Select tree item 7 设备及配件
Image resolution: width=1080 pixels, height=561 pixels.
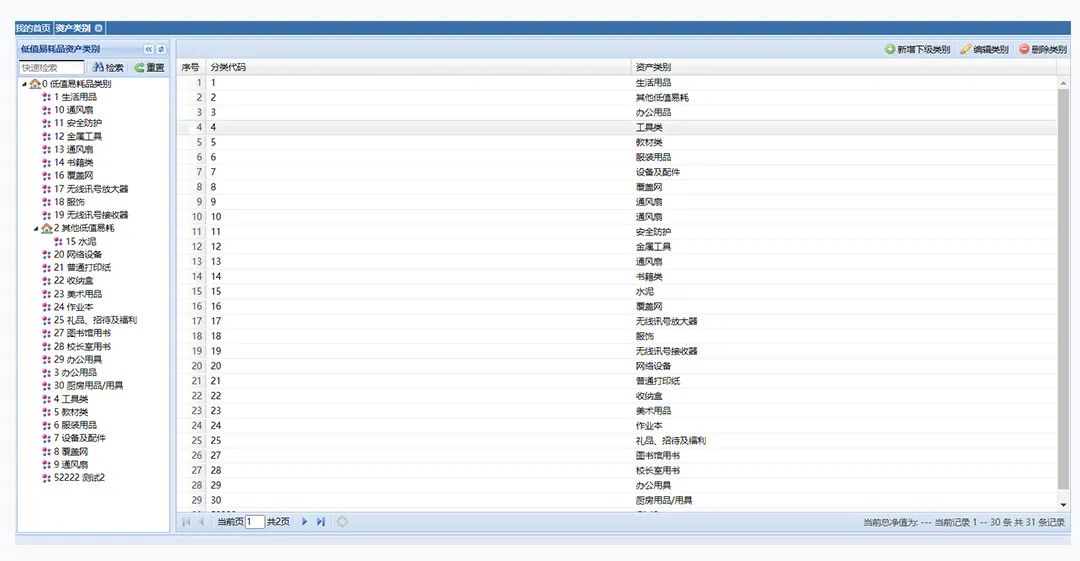coord(80,438)
